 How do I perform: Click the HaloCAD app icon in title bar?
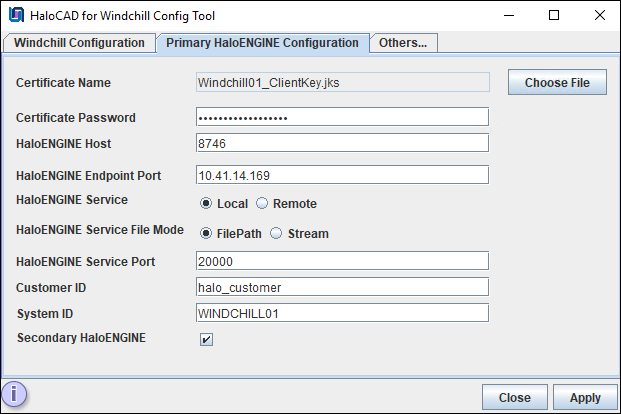(x=17, y=16)
